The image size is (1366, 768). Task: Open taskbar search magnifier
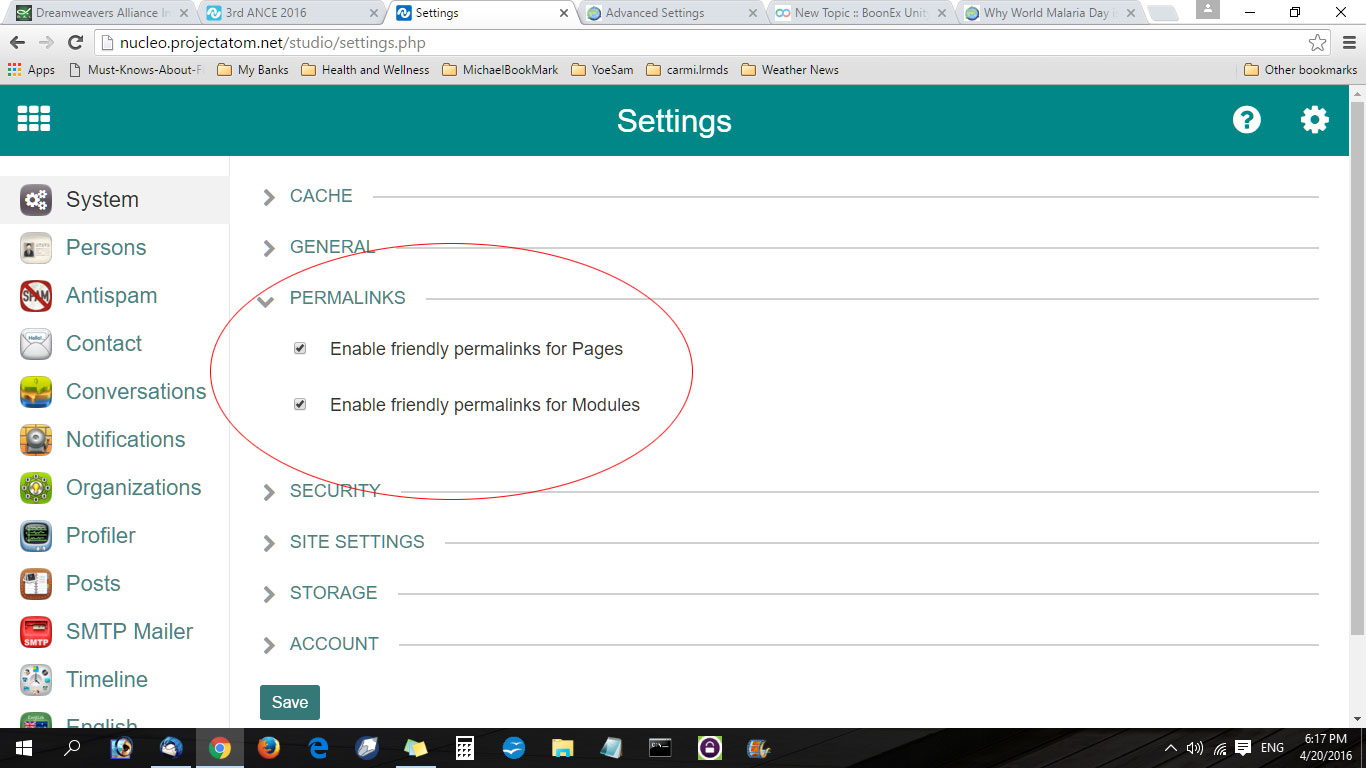coord(72,748)
